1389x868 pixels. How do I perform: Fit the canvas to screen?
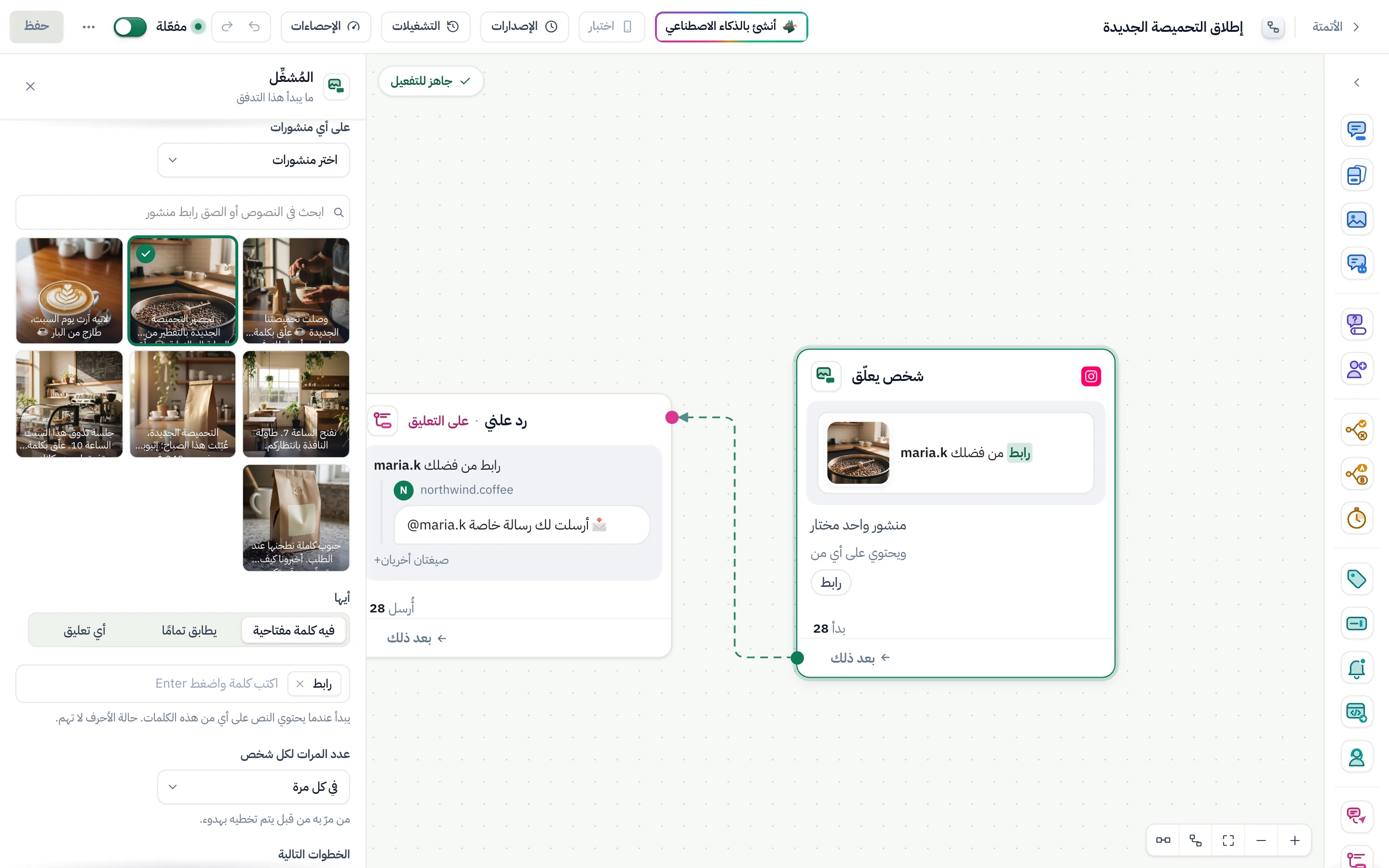pyautogui.click(x=1228, y=841)
